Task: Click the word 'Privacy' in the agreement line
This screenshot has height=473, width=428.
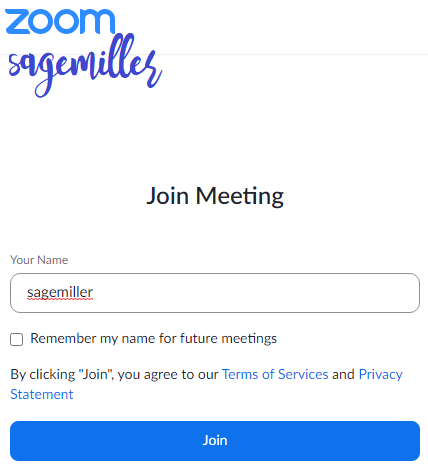Action: (380, 374)
